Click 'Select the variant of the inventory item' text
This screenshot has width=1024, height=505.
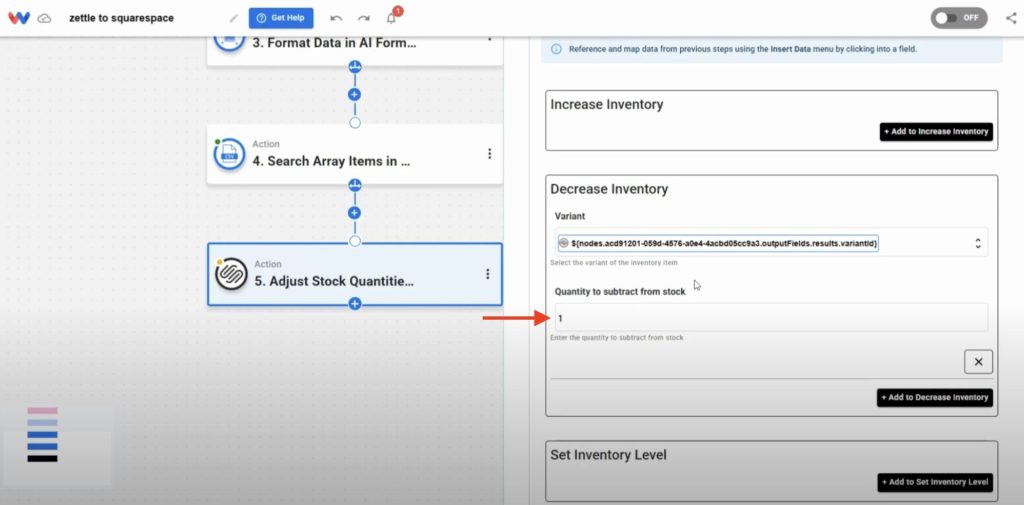pos(614,263)
